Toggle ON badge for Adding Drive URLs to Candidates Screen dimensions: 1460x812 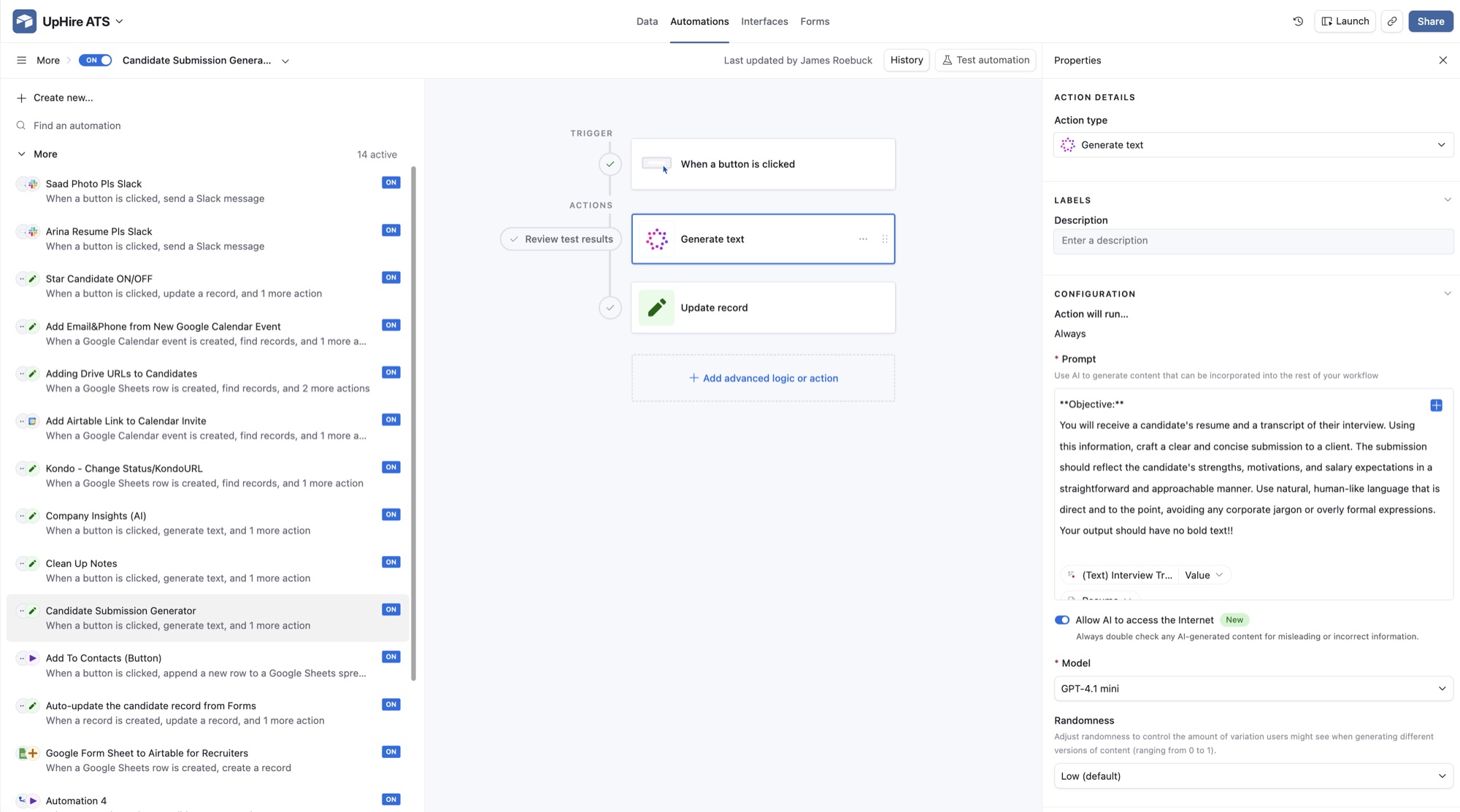[391, 372]
